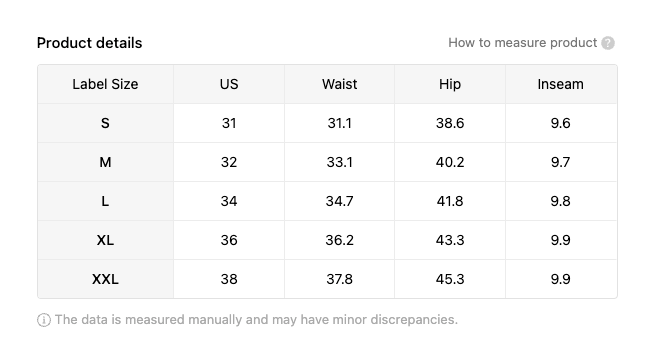
Task: Select the Label Size column header
Action: tap(105, 84)
